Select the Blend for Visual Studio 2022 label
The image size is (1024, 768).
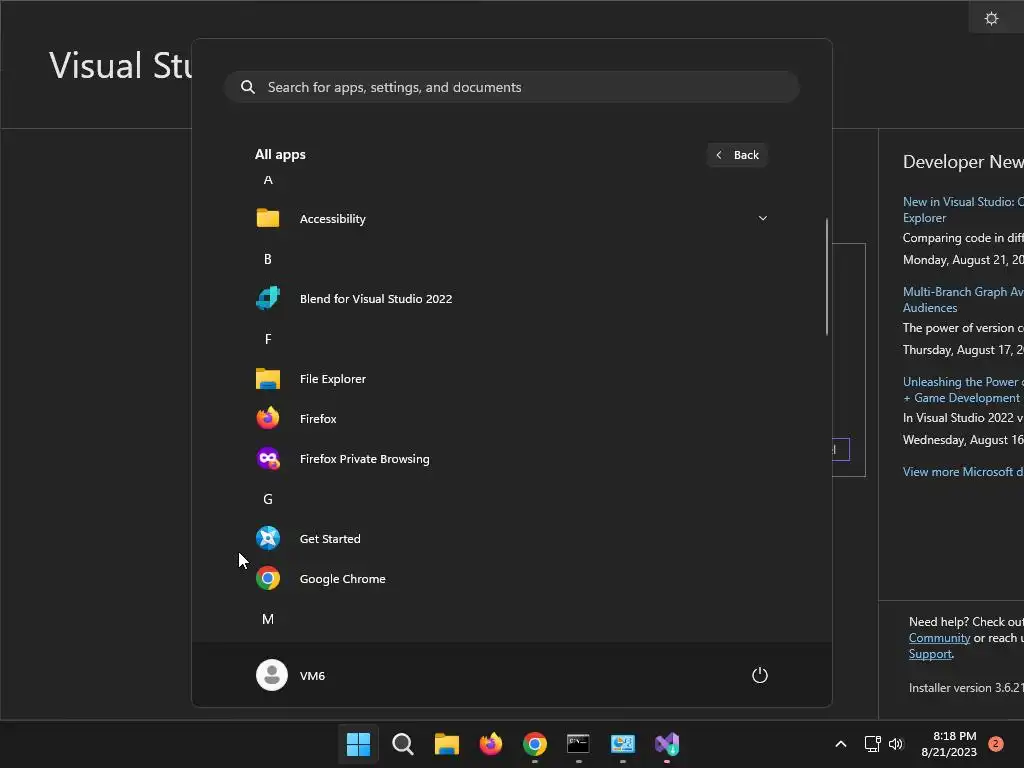click(x=376, y=298)
